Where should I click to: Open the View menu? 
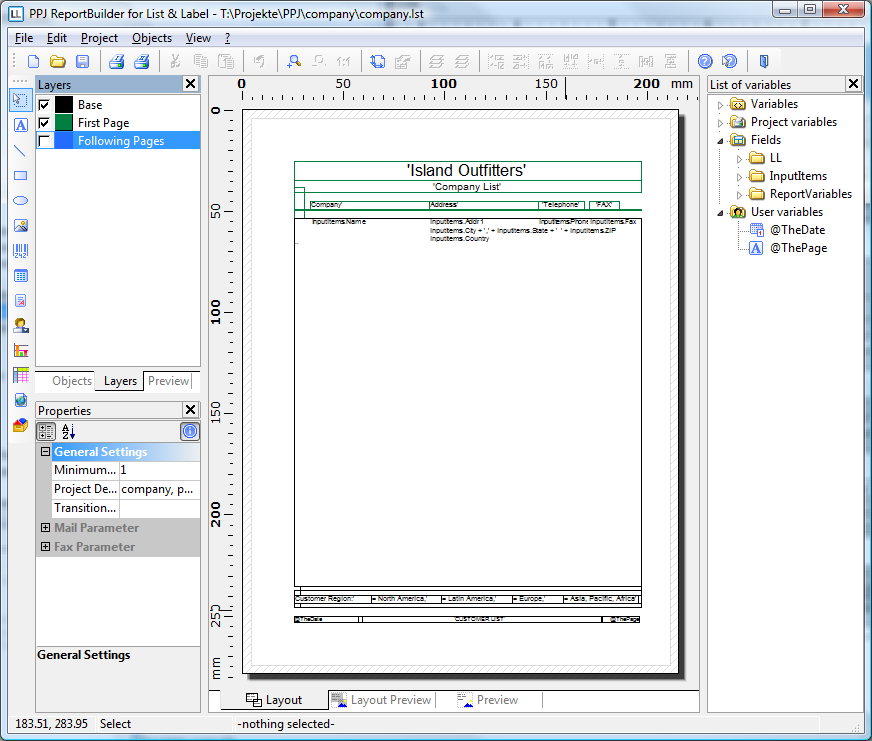click(x=198, y=38)
